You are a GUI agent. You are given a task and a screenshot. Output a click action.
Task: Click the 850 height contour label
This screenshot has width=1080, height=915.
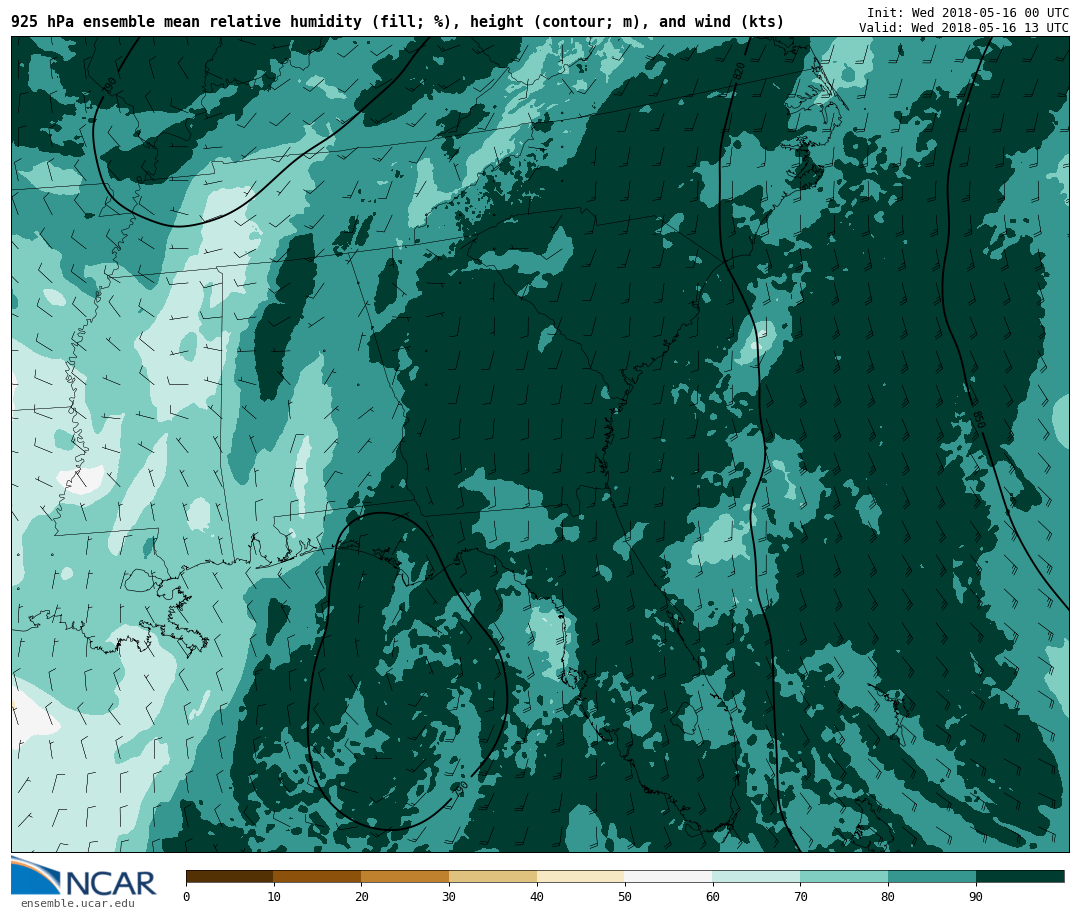pyautogui.click(x=979, y=419)
